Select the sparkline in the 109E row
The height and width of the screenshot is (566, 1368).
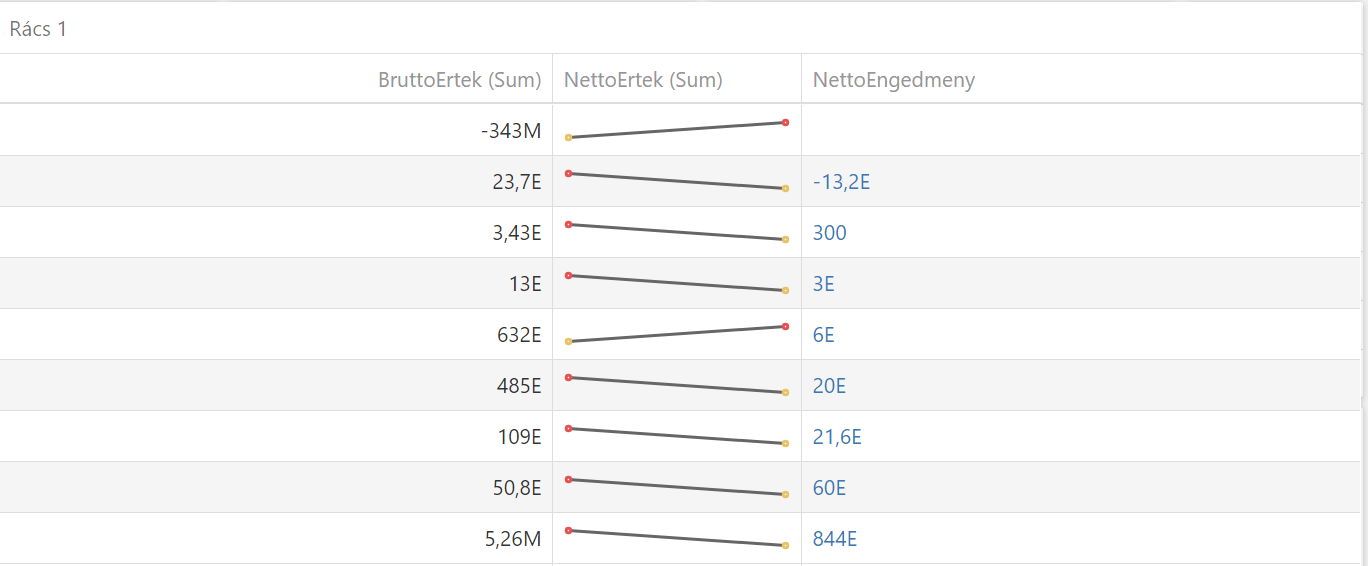[x=676, y=436]
